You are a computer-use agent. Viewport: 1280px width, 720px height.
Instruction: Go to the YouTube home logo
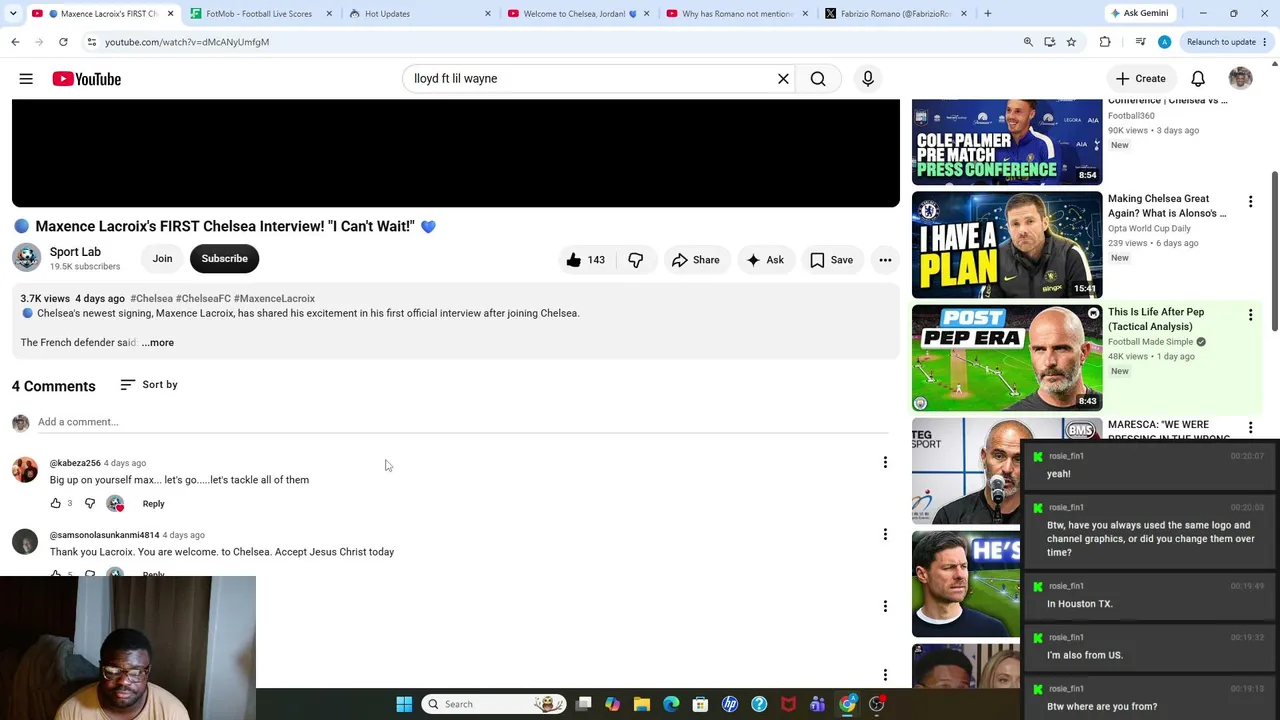point(87,79)
